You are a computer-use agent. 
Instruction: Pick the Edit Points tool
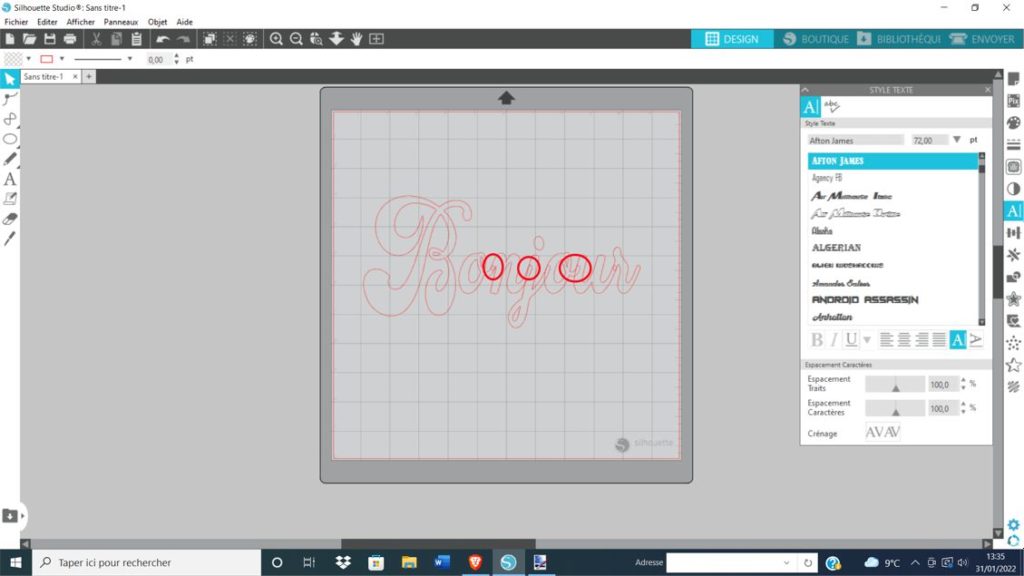pos(10,99)
